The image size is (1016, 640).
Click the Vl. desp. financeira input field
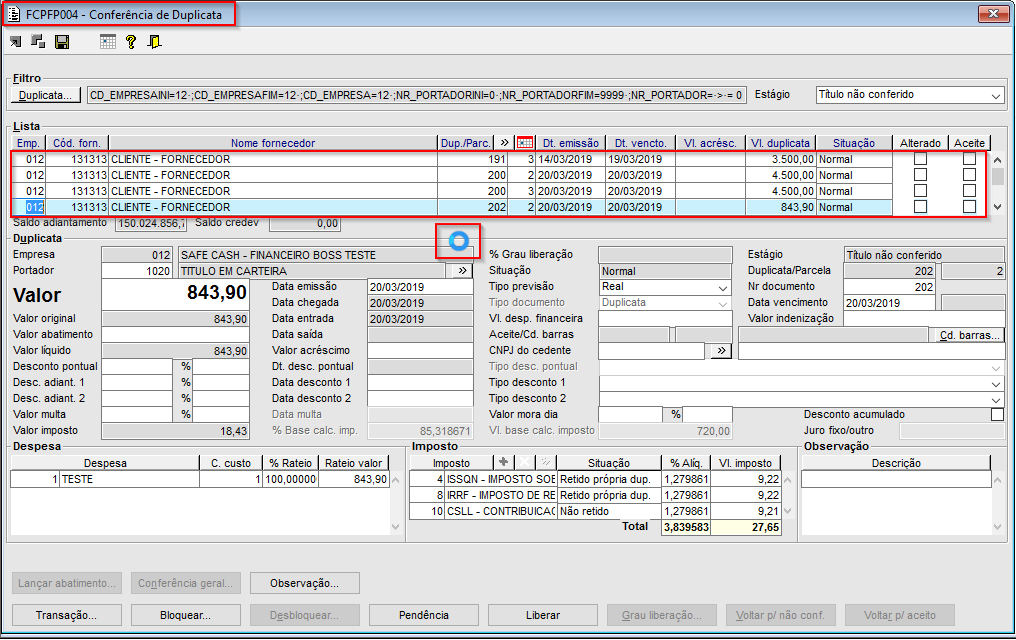coord(665,319)
